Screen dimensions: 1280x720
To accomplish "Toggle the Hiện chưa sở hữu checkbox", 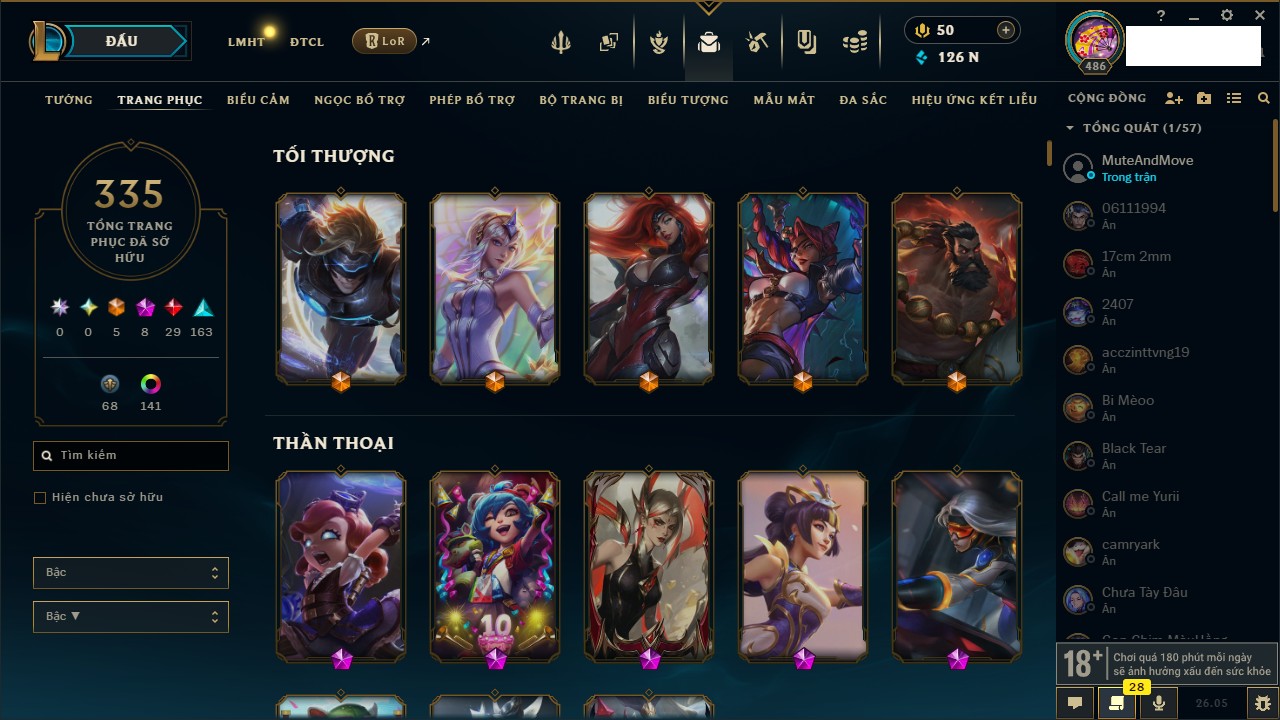I will (x=40, y=498).
